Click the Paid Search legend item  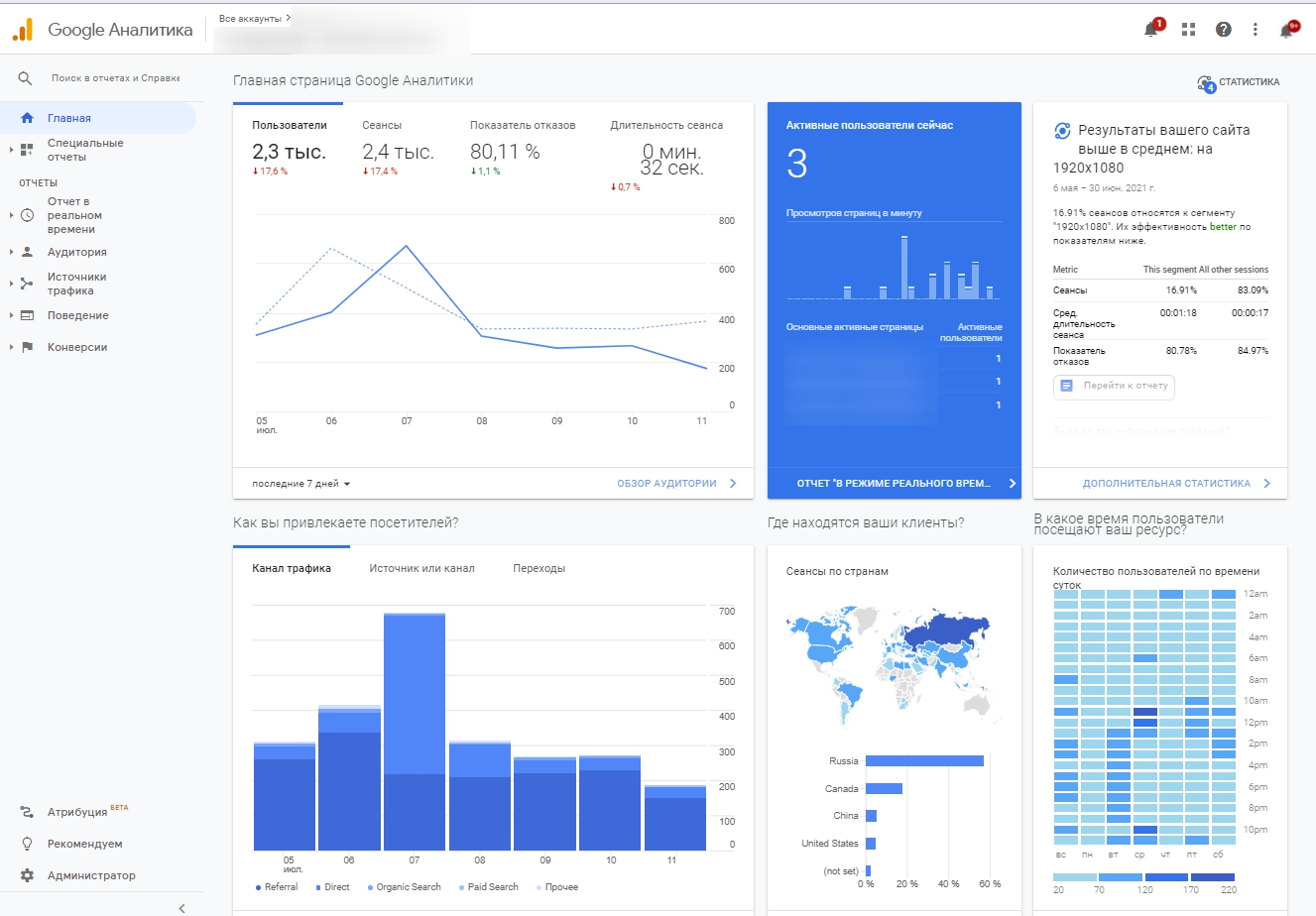[x=489, y=887]
